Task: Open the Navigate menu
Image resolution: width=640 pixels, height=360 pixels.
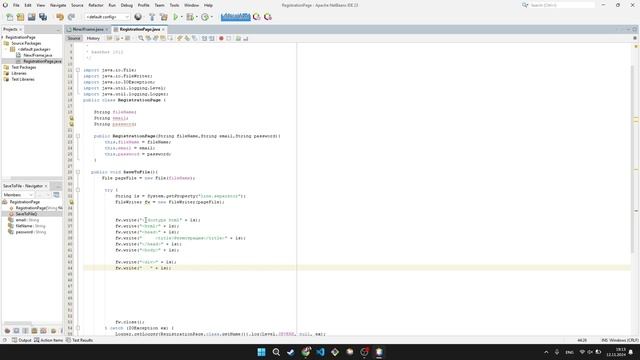Action: click(58, 5)
